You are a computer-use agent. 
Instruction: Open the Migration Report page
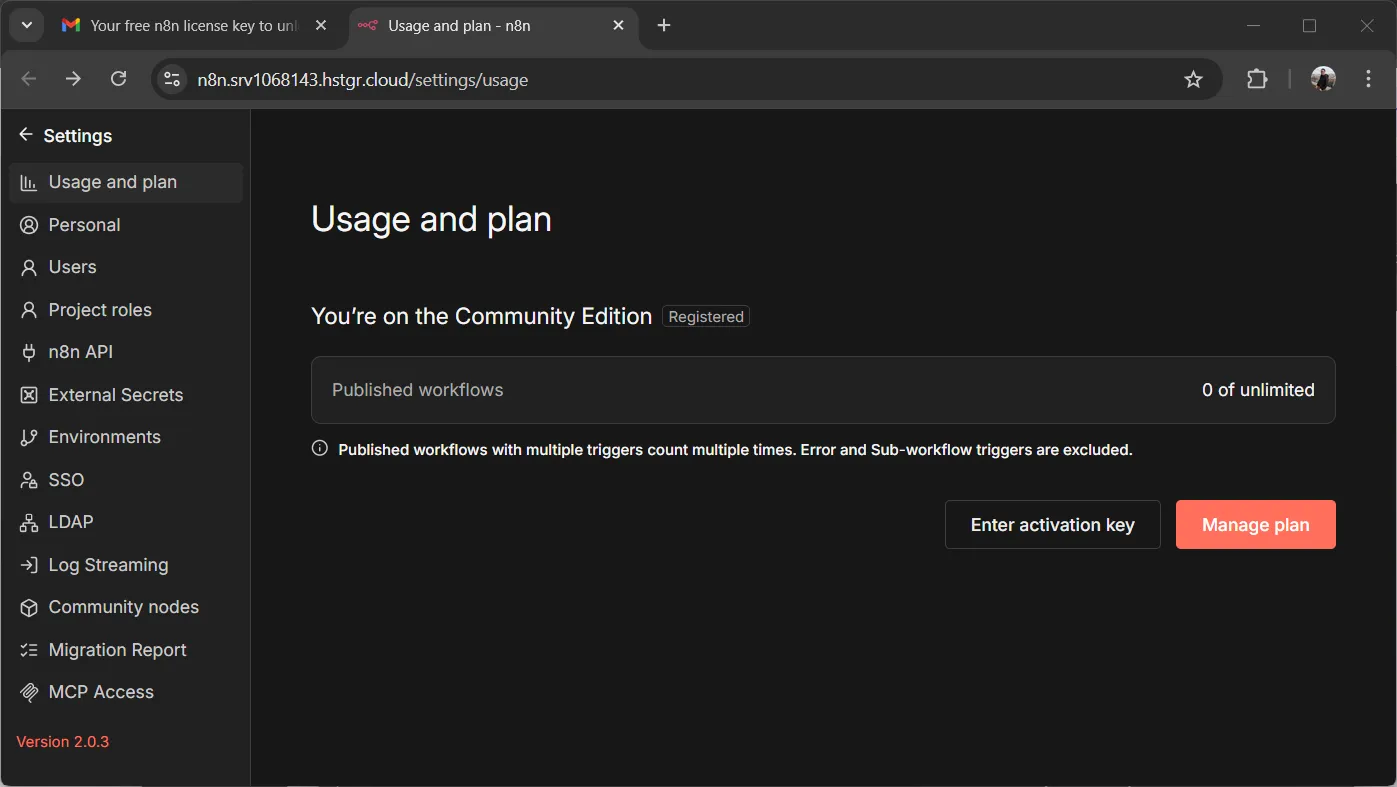click(117, 650)
